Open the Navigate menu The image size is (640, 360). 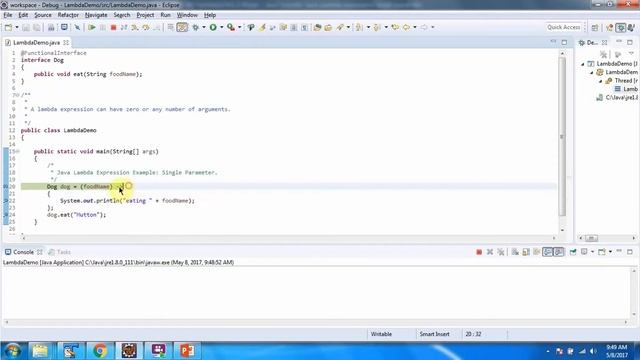(x=96, y=15)
